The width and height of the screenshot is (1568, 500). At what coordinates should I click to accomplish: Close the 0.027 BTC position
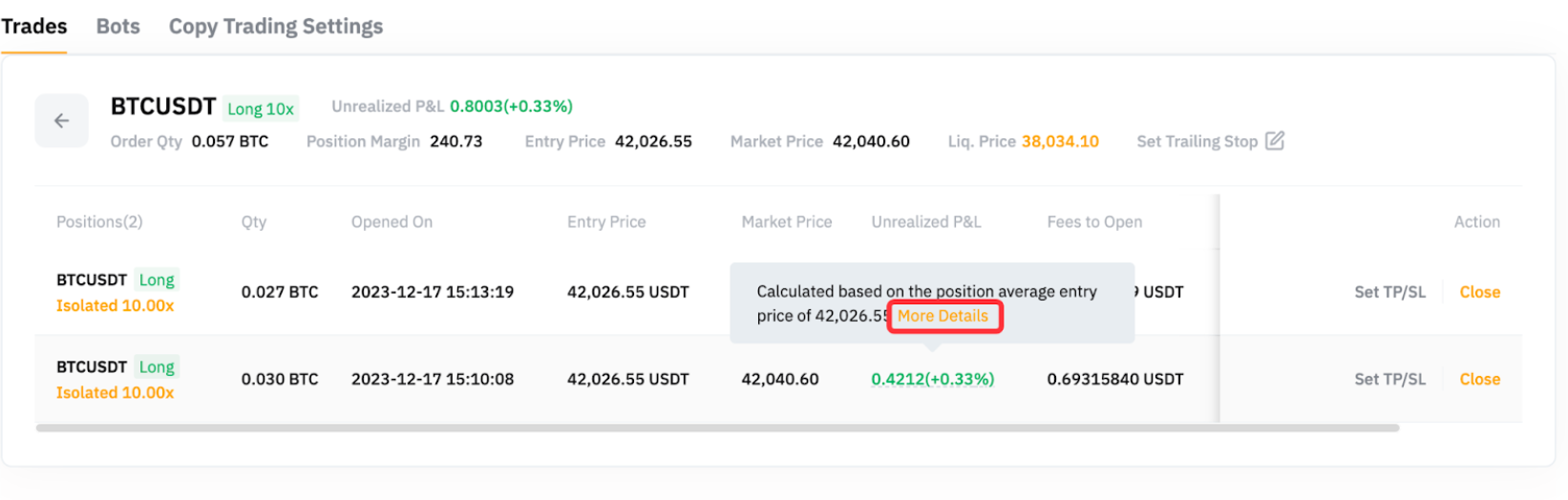click(x=1479, y=292)
